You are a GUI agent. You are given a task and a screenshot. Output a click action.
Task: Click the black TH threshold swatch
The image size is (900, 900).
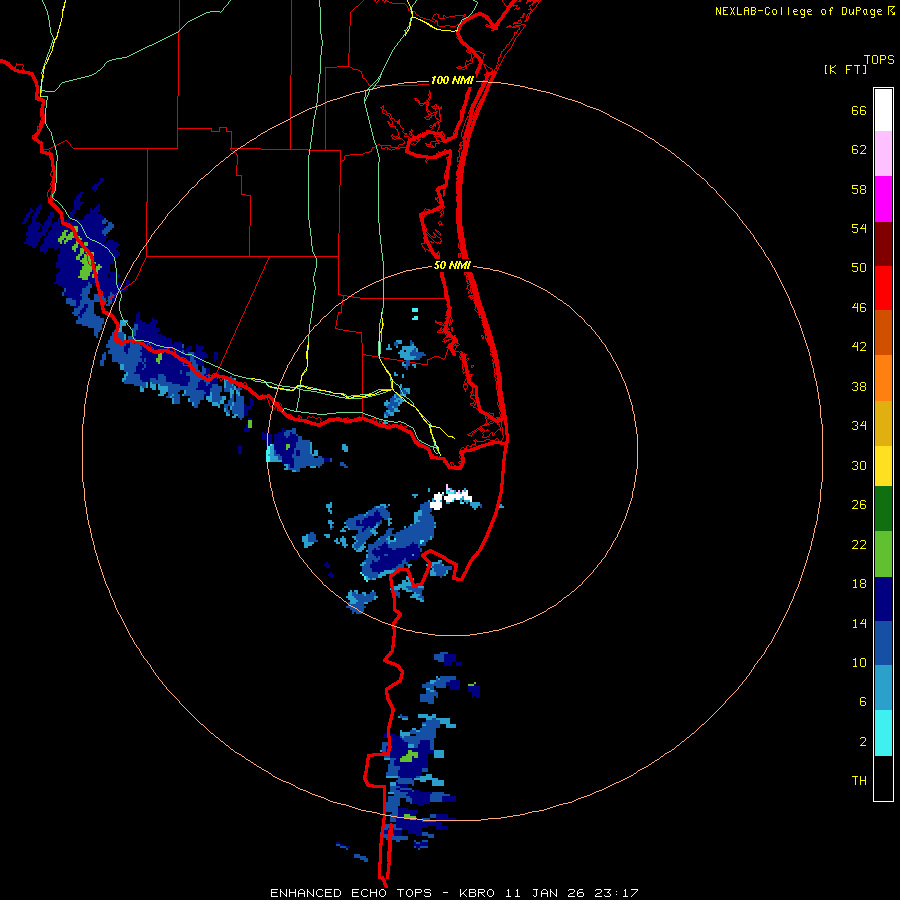(883, 778)
